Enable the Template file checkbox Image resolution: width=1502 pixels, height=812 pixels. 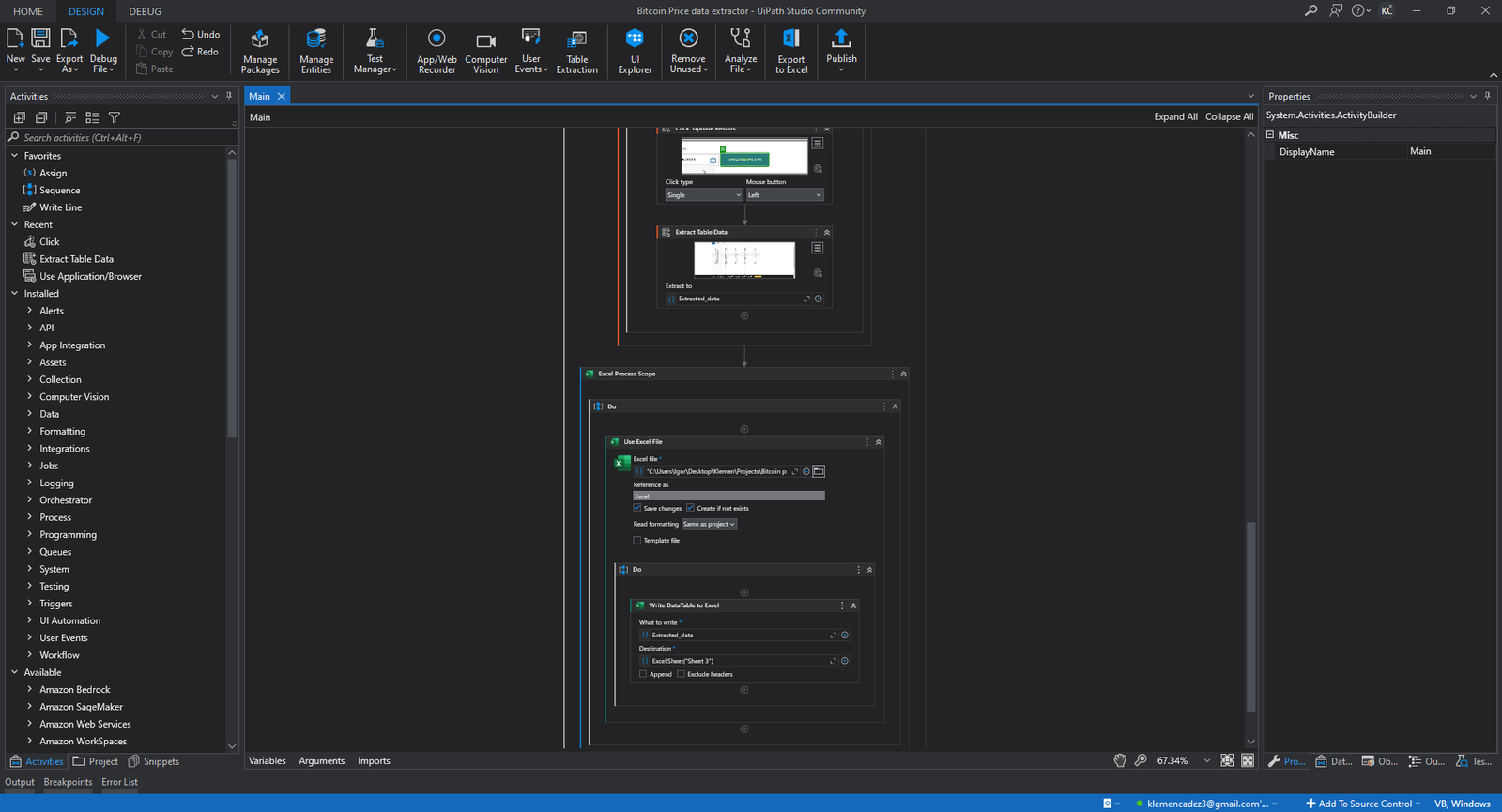pos(637,540)
